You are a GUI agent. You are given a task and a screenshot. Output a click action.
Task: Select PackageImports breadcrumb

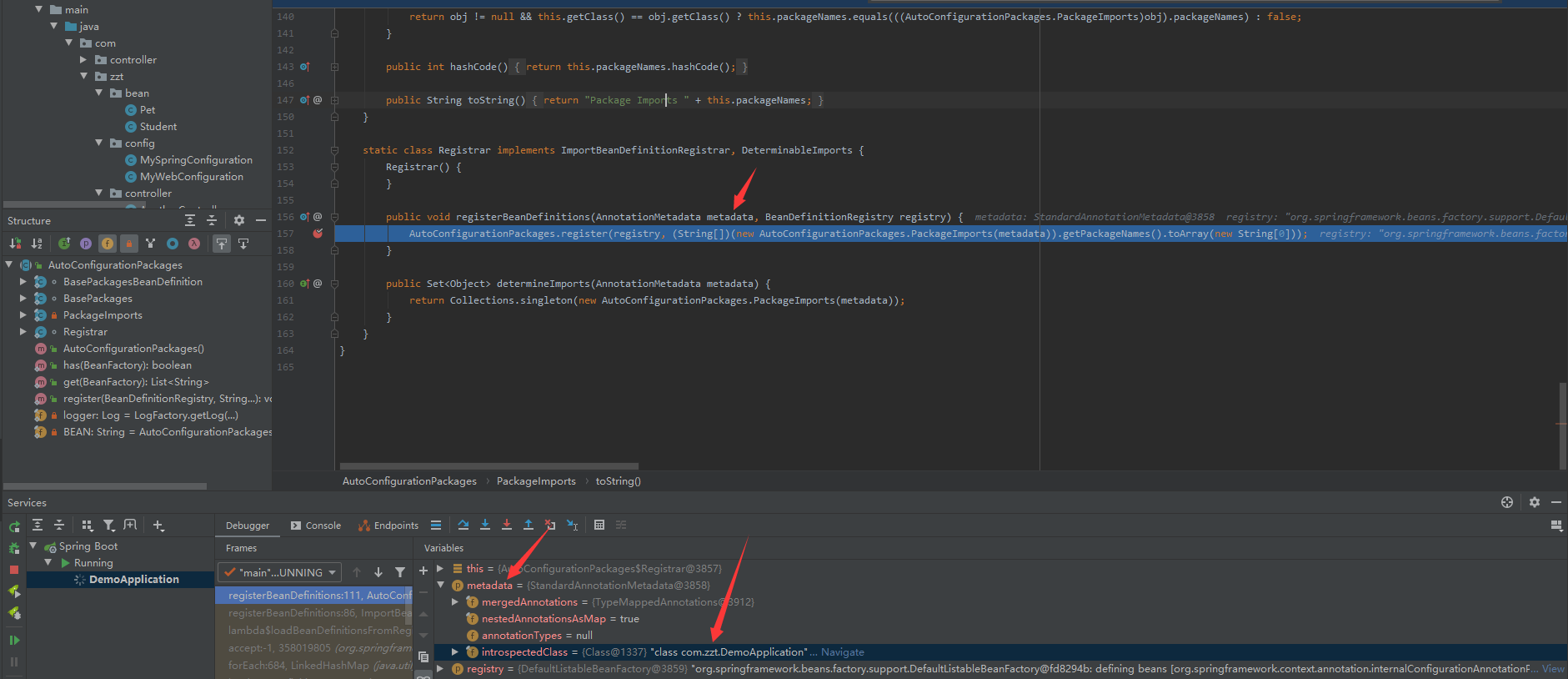(x=536, y=481)
